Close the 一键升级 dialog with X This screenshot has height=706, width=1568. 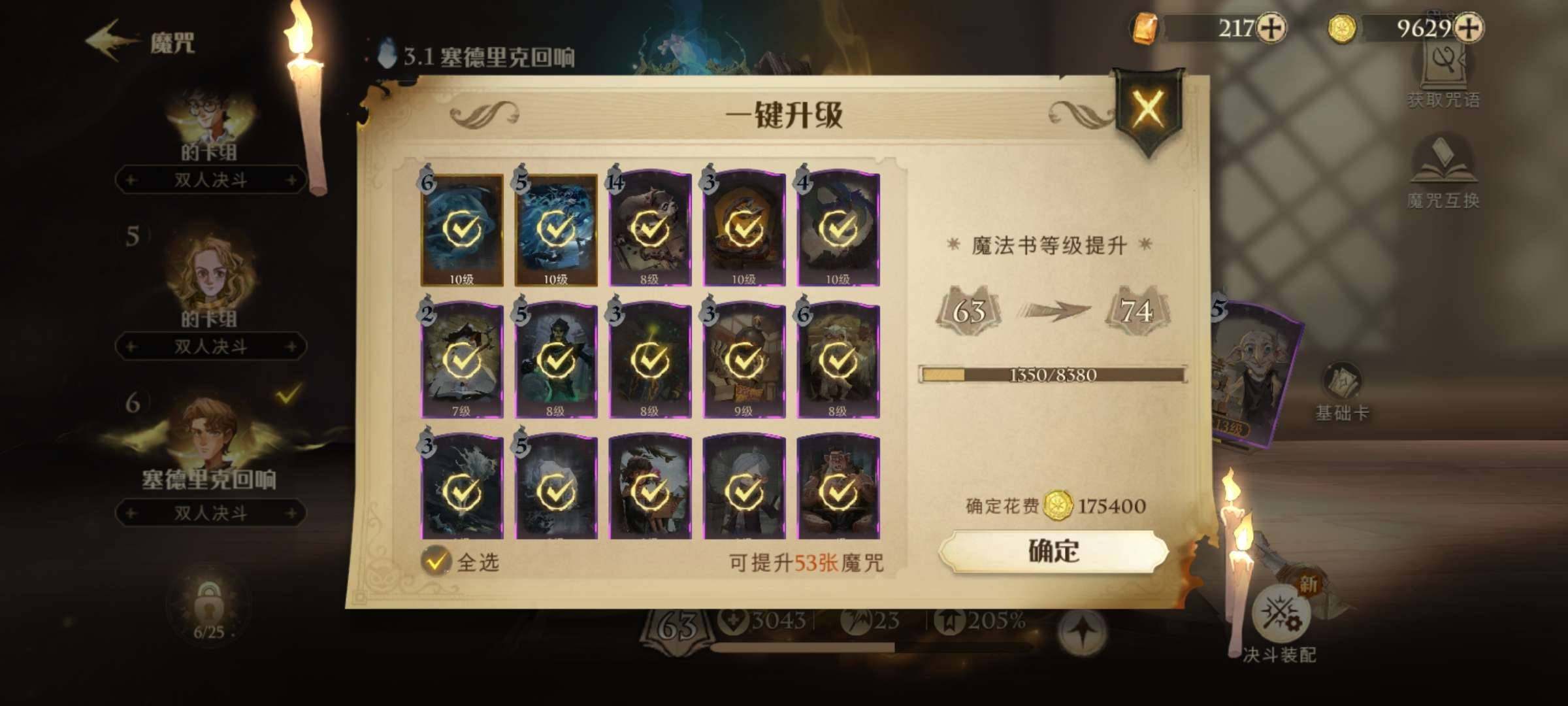tap(1148, 109)
